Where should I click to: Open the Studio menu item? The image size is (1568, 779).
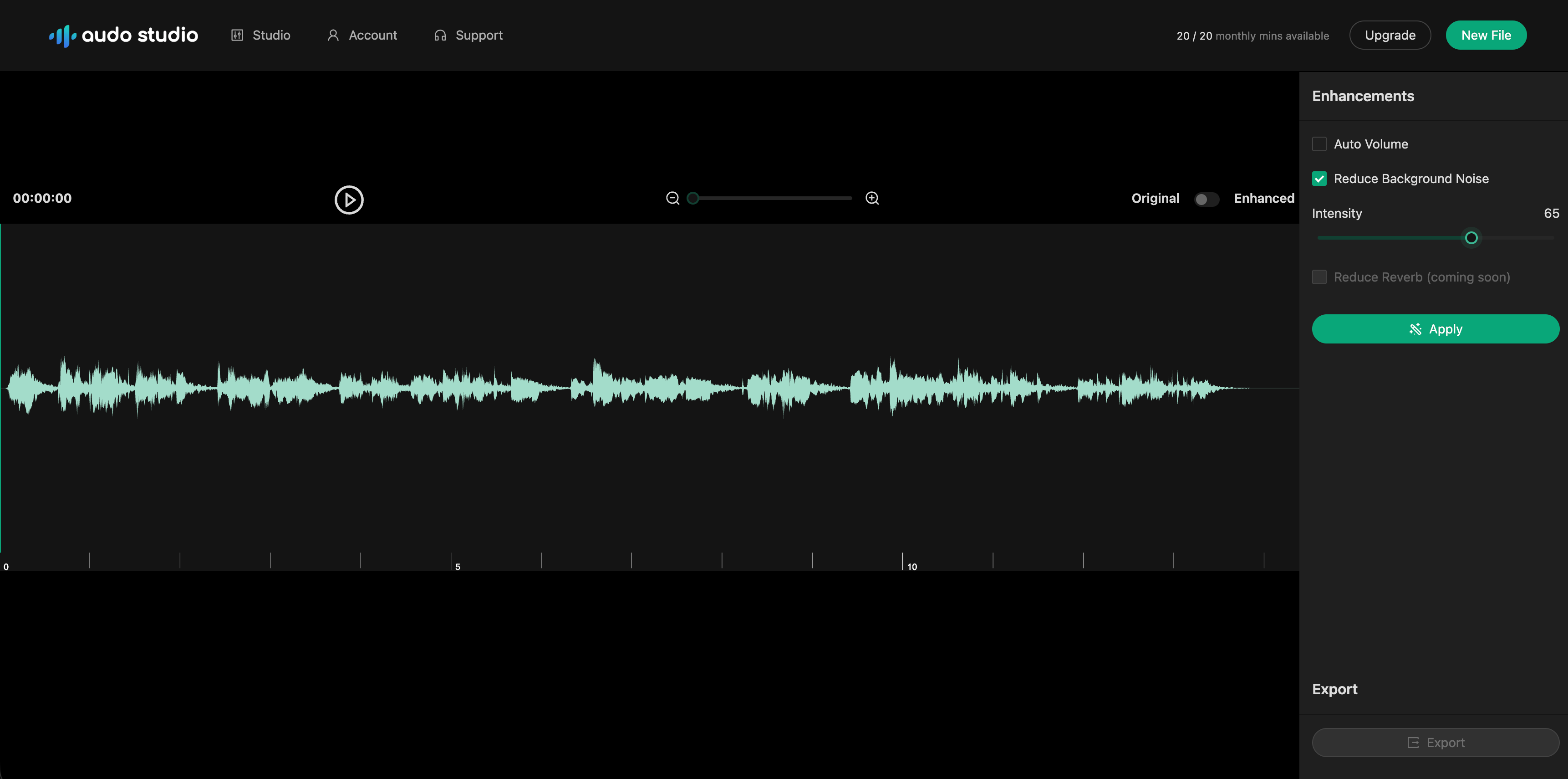click(271, 36)
